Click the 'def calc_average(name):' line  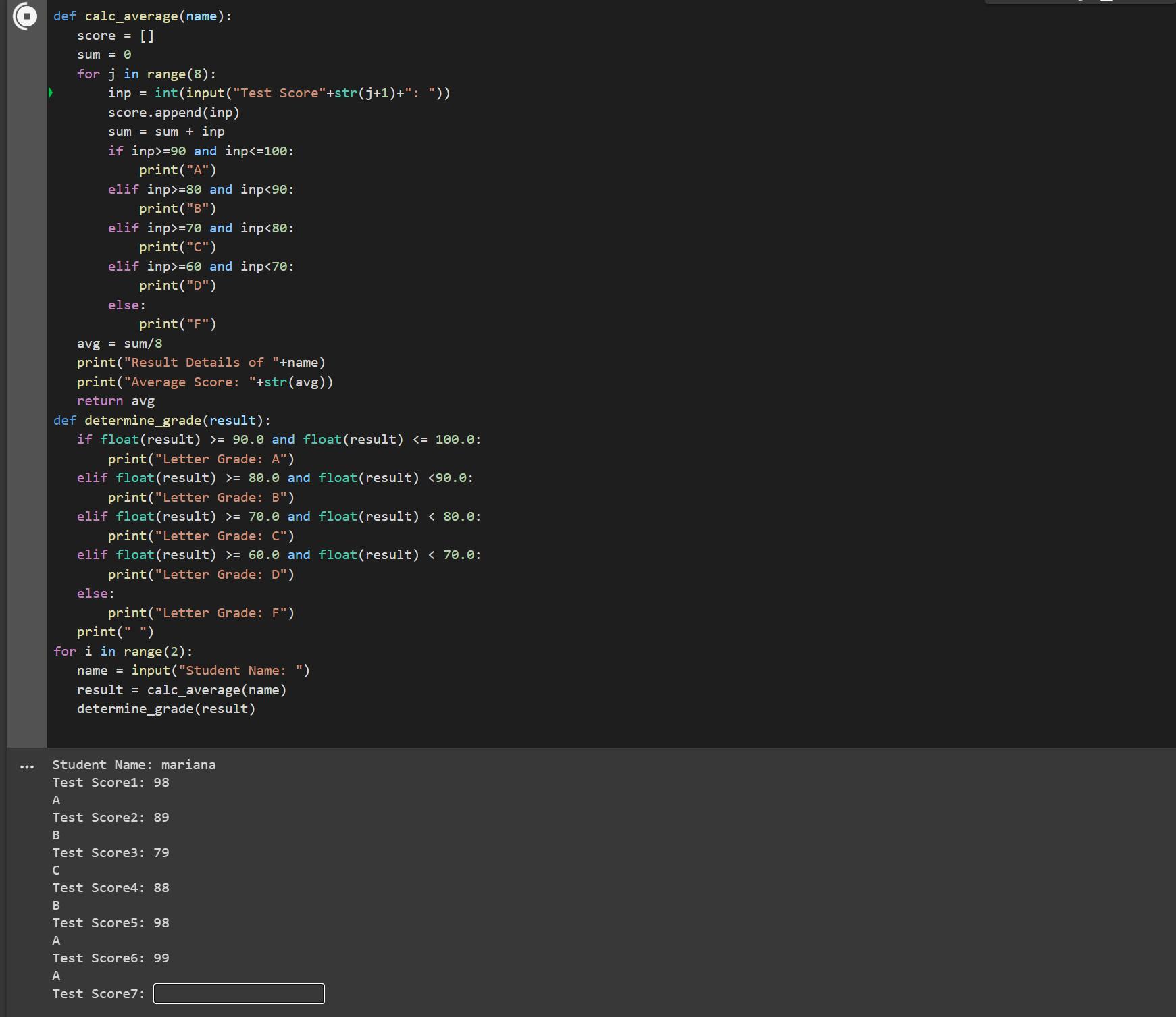pos(142,16)
